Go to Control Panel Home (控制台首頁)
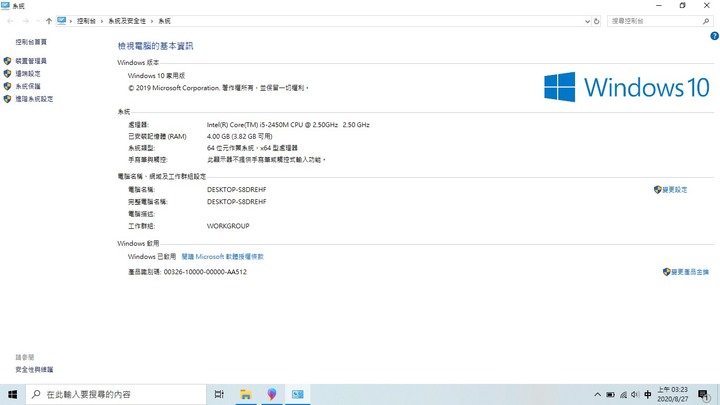 click(x=31, y=42)
